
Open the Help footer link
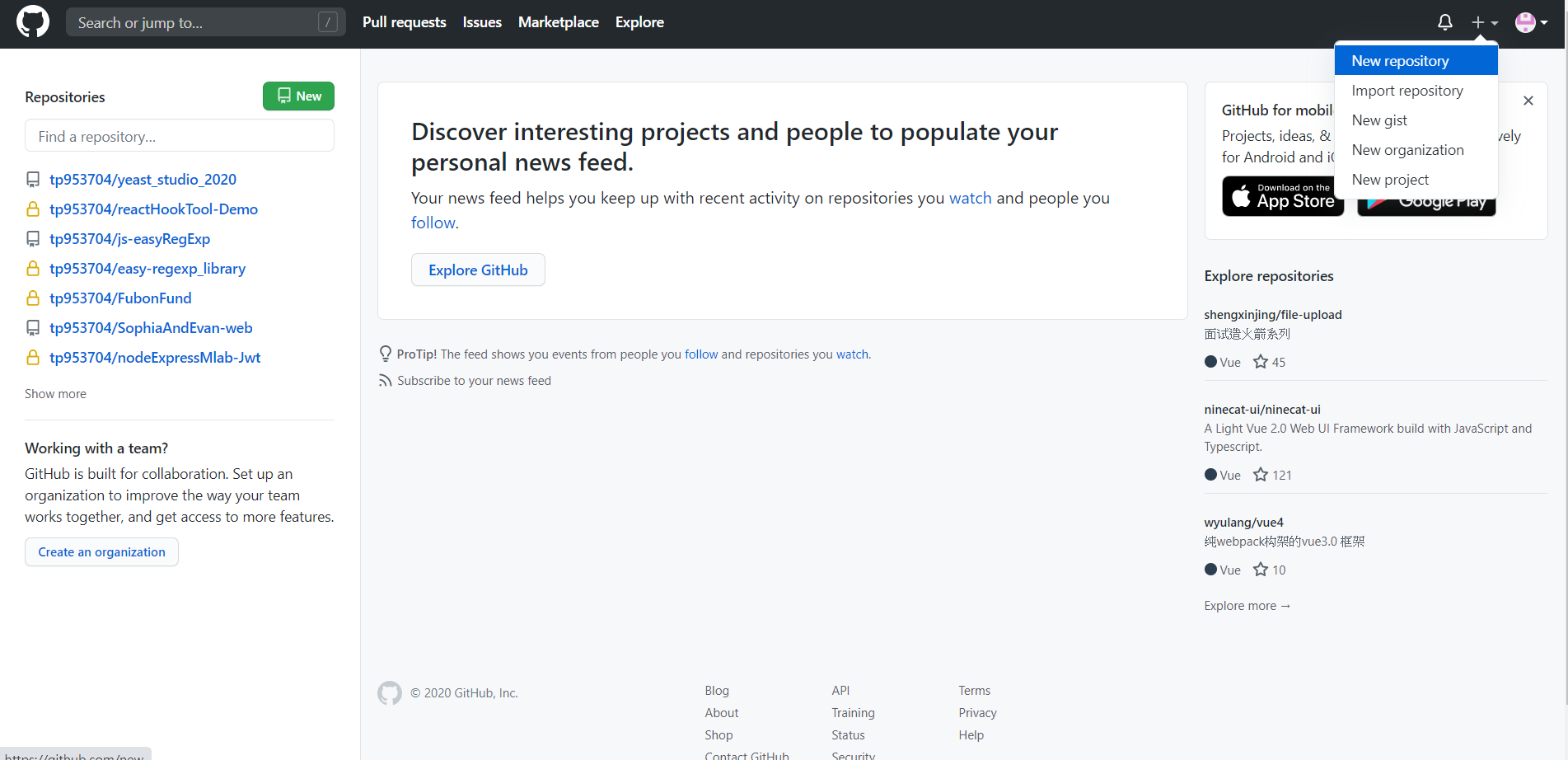tap(971, 735)
